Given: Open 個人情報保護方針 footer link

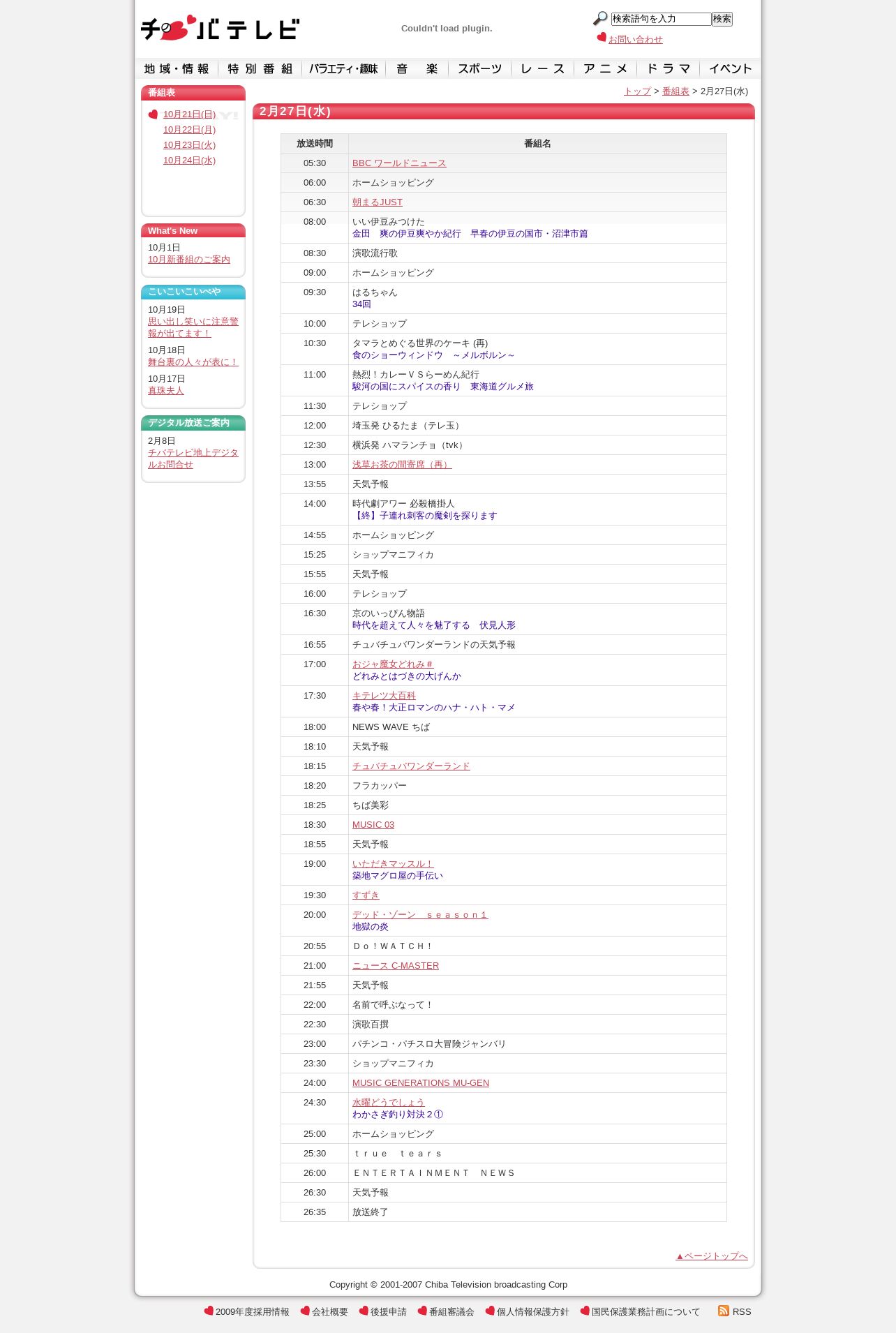Looking at the screenshot, I should coord(533,1312).
